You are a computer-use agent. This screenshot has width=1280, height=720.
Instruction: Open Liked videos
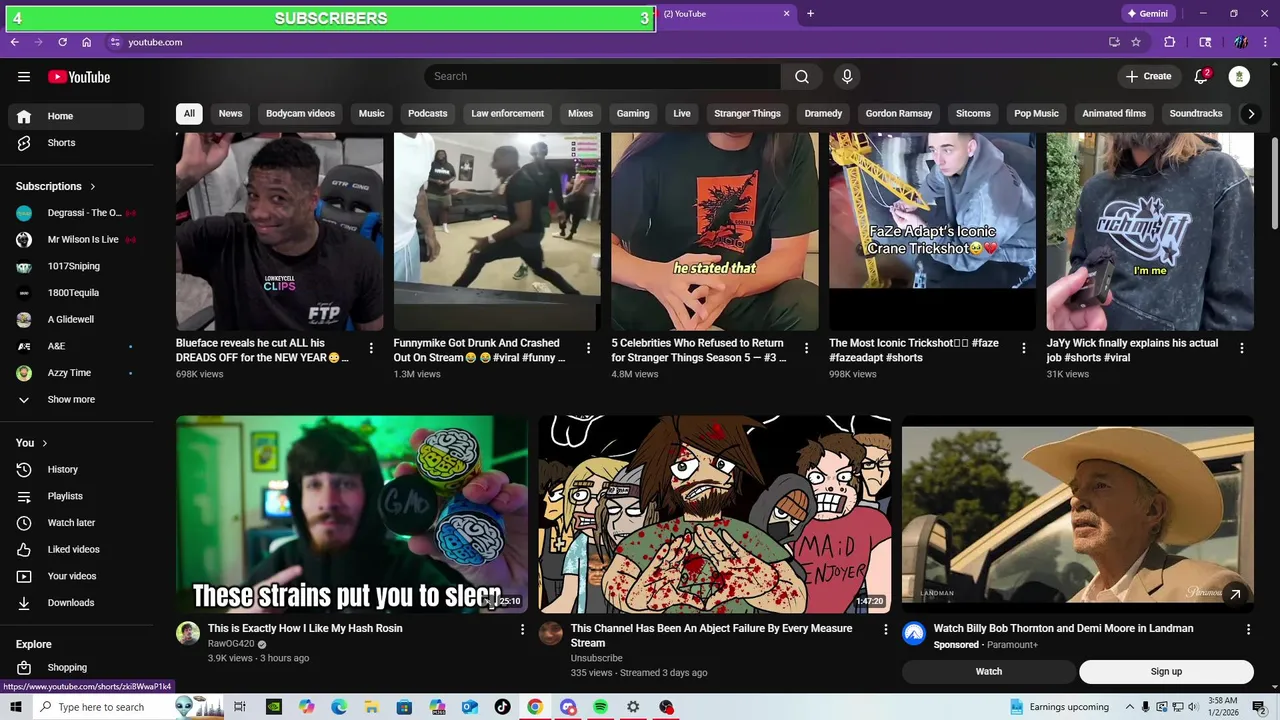click(x=76, y=549)
